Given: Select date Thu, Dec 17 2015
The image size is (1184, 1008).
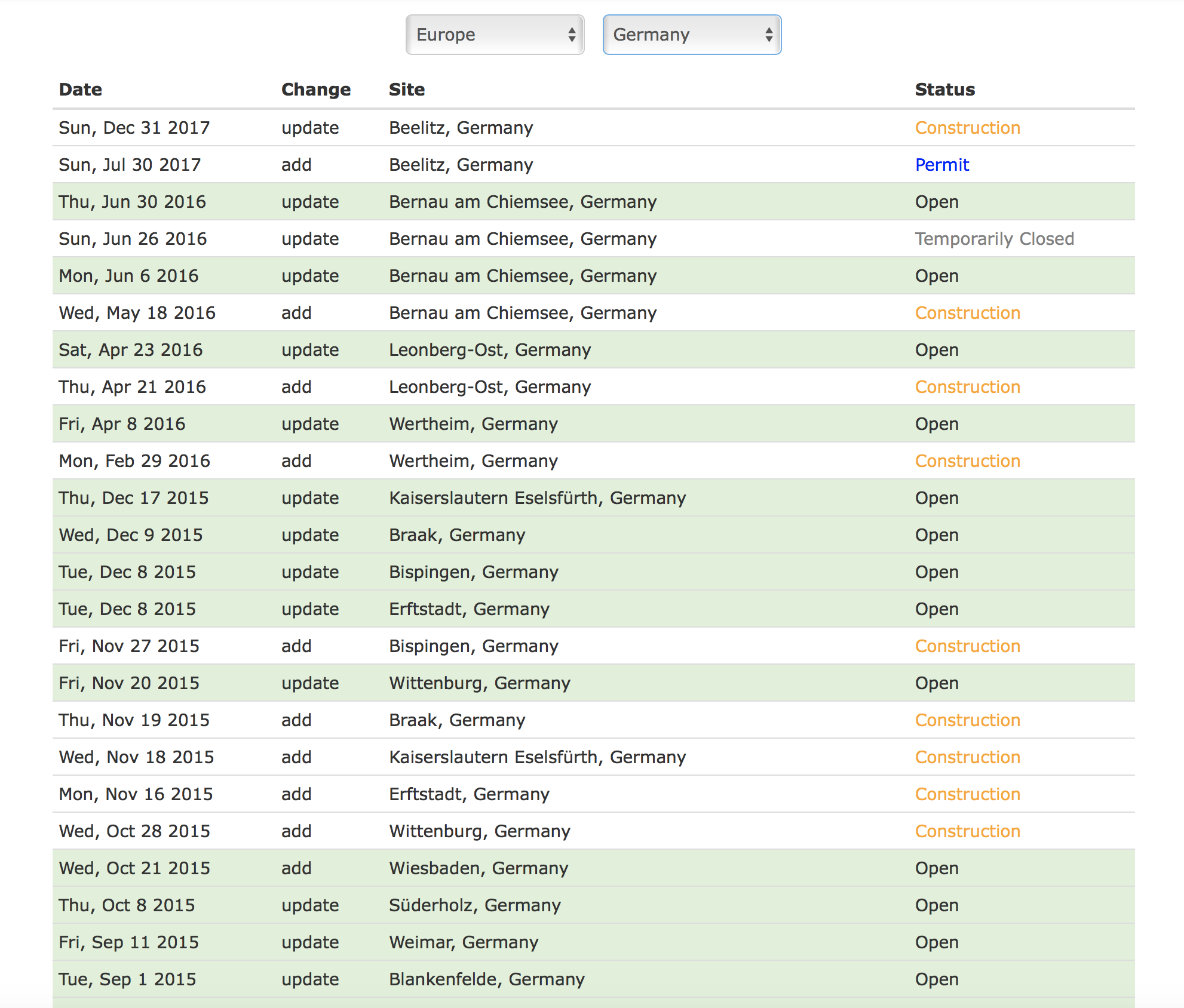Looking at the screenshot, I should 134,498.
